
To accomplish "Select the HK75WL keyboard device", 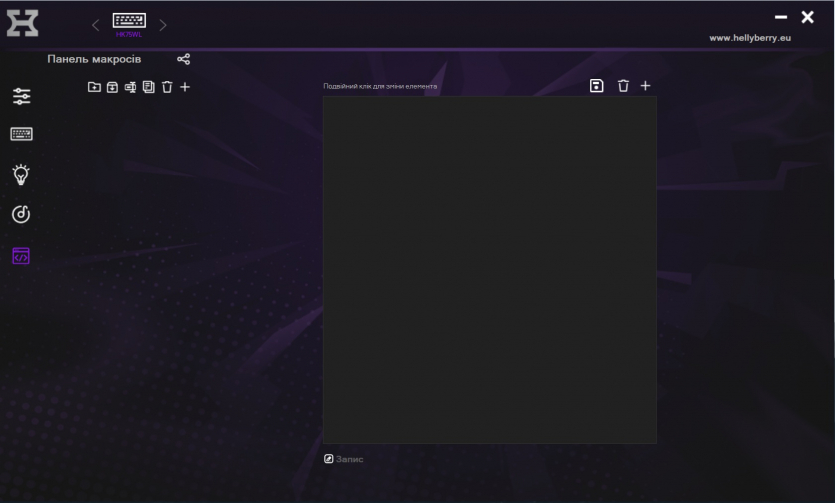I will point(129,23).
